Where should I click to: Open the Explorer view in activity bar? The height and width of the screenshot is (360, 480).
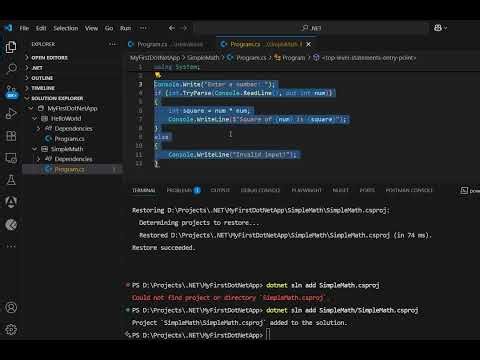[11, 47]
